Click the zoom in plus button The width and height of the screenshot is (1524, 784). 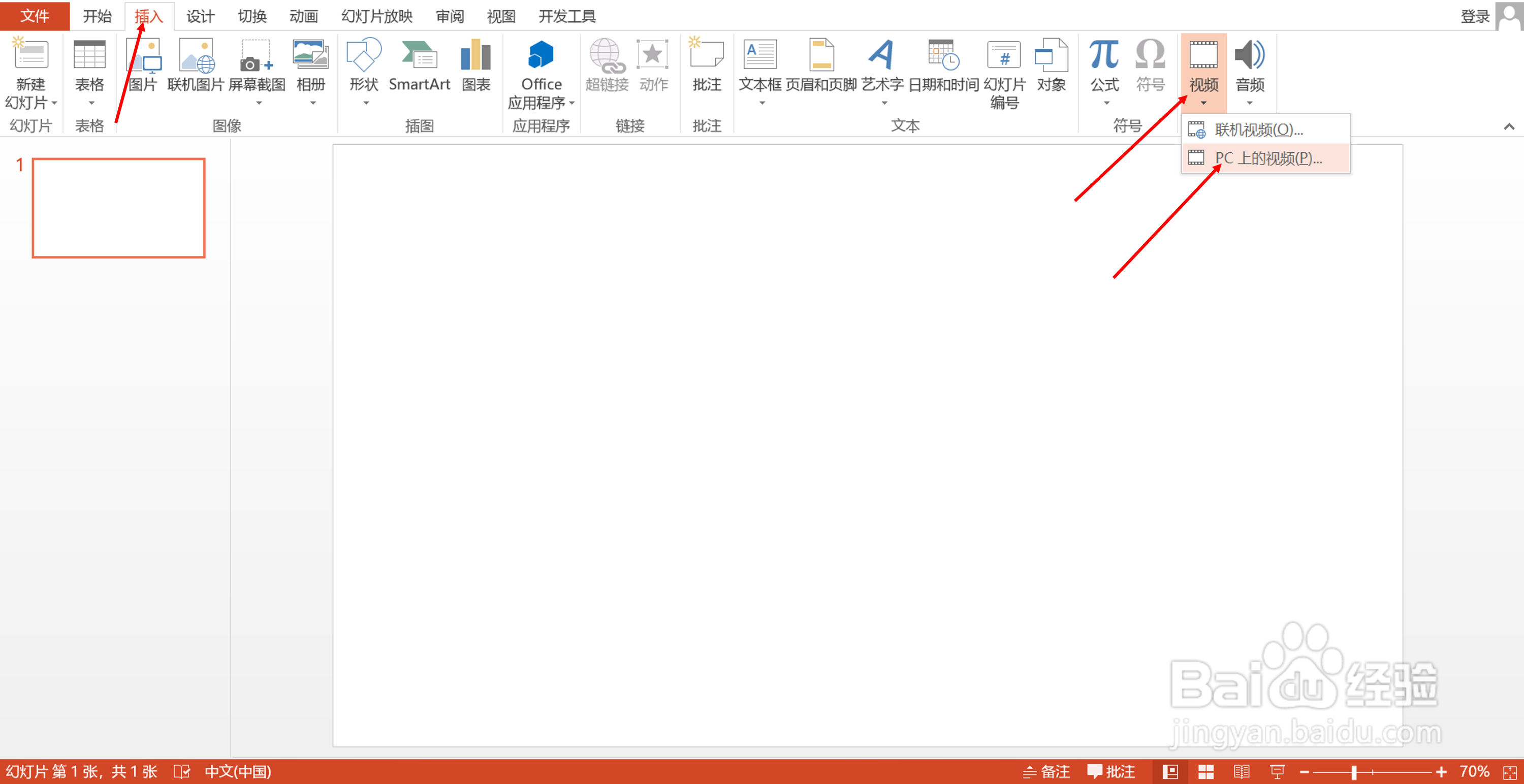click(x=1441, y=772)
